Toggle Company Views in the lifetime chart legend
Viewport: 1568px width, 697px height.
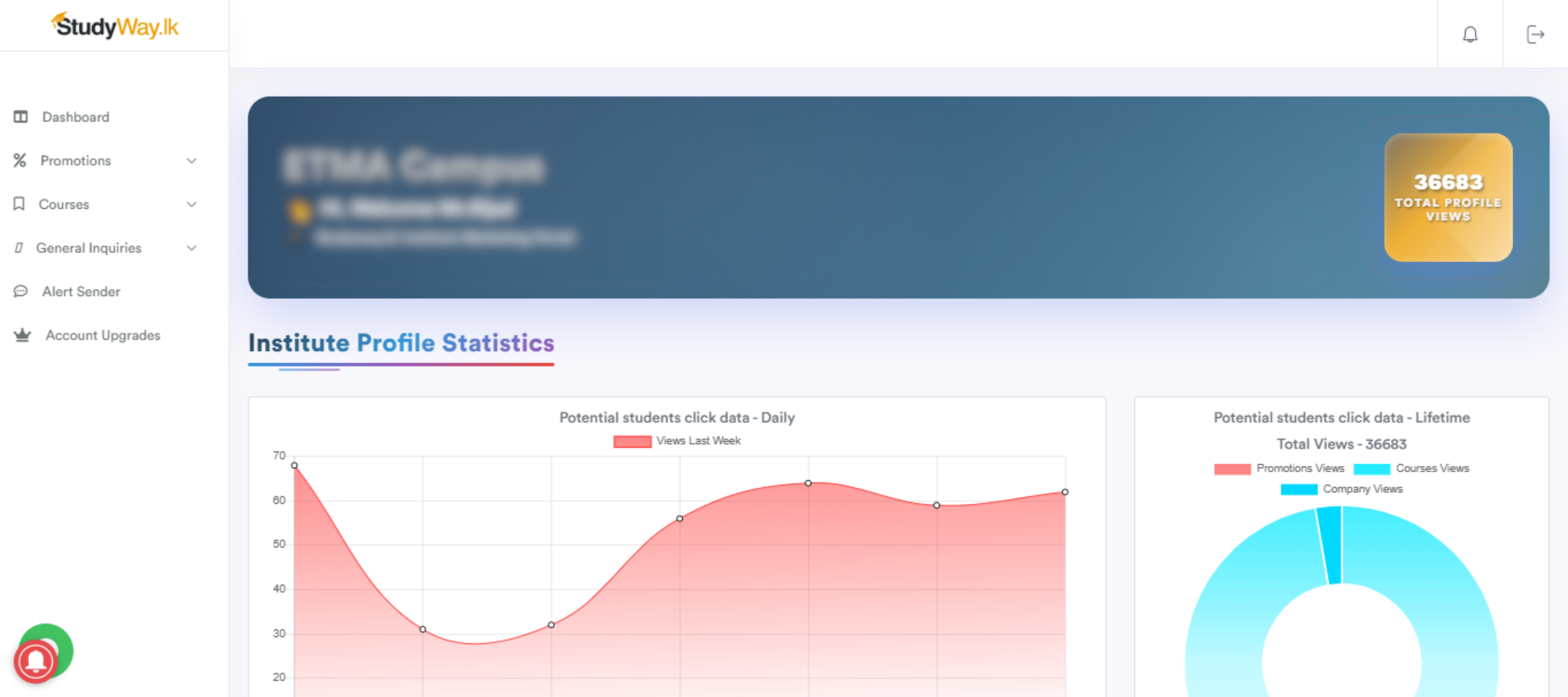click(1341, 488)
